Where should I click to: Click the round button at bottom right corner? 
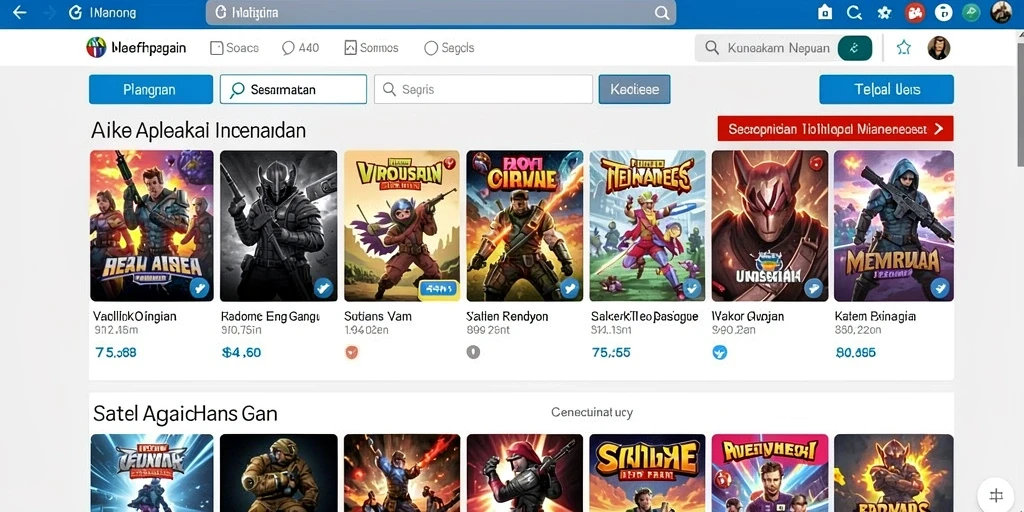[x=996, y=494]
